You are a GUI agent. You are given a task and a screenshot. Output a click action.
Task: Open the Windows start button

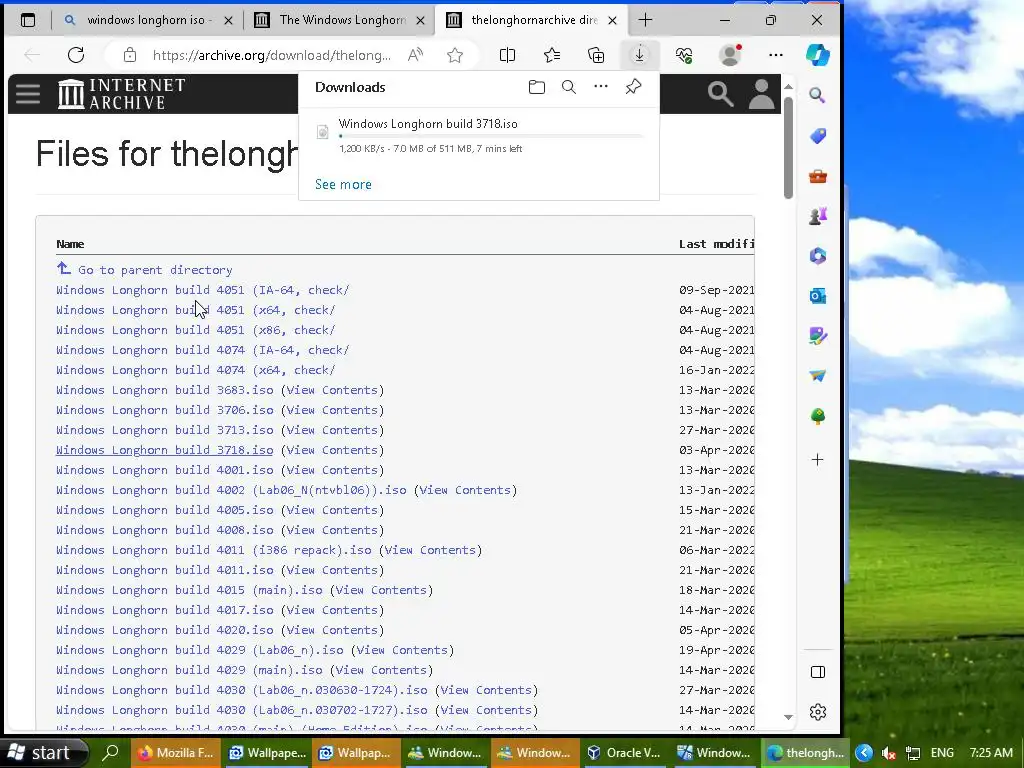click(44, 753)
